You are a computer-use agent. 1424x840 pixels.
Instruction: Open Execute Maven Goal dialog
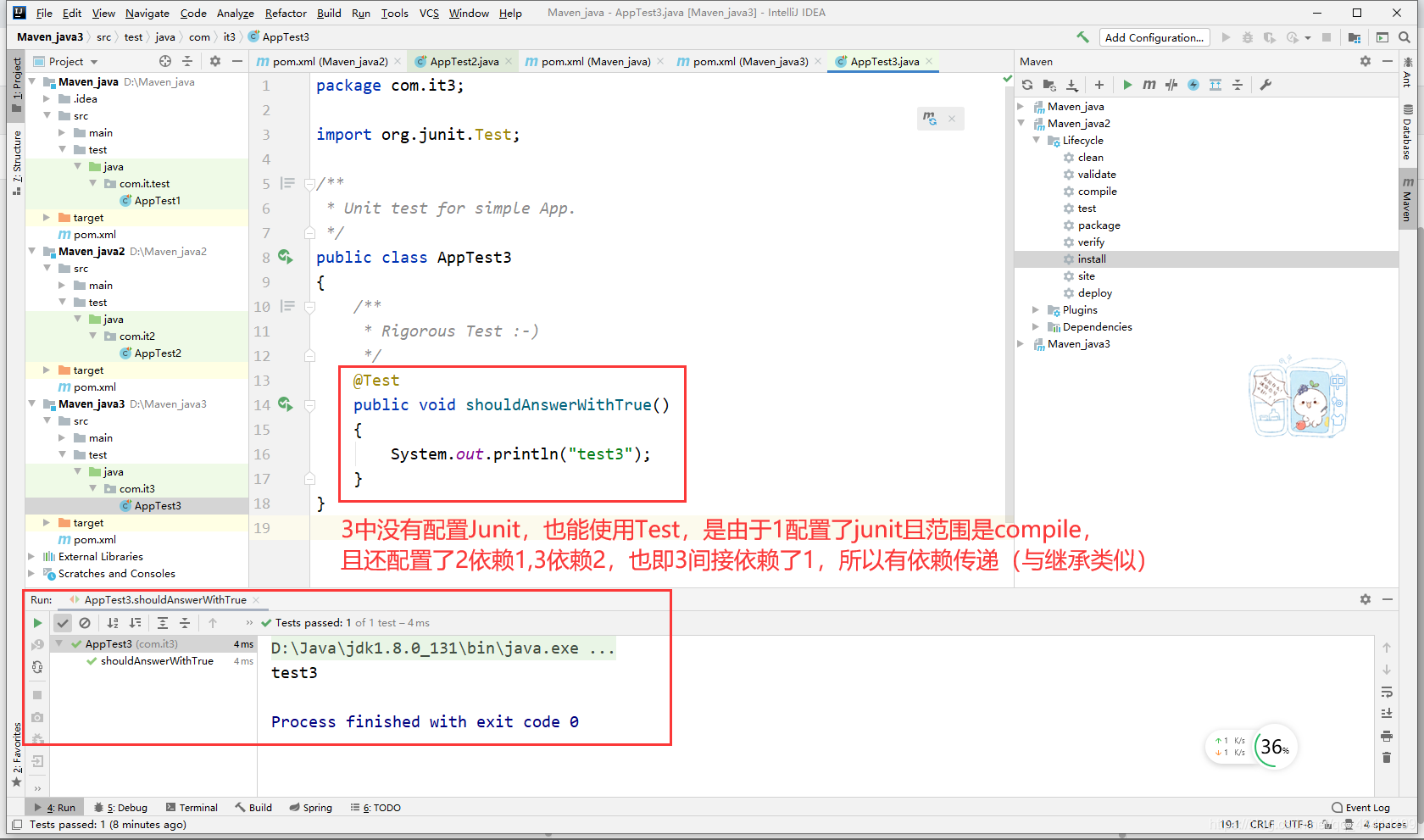(x=1149, y=85)
